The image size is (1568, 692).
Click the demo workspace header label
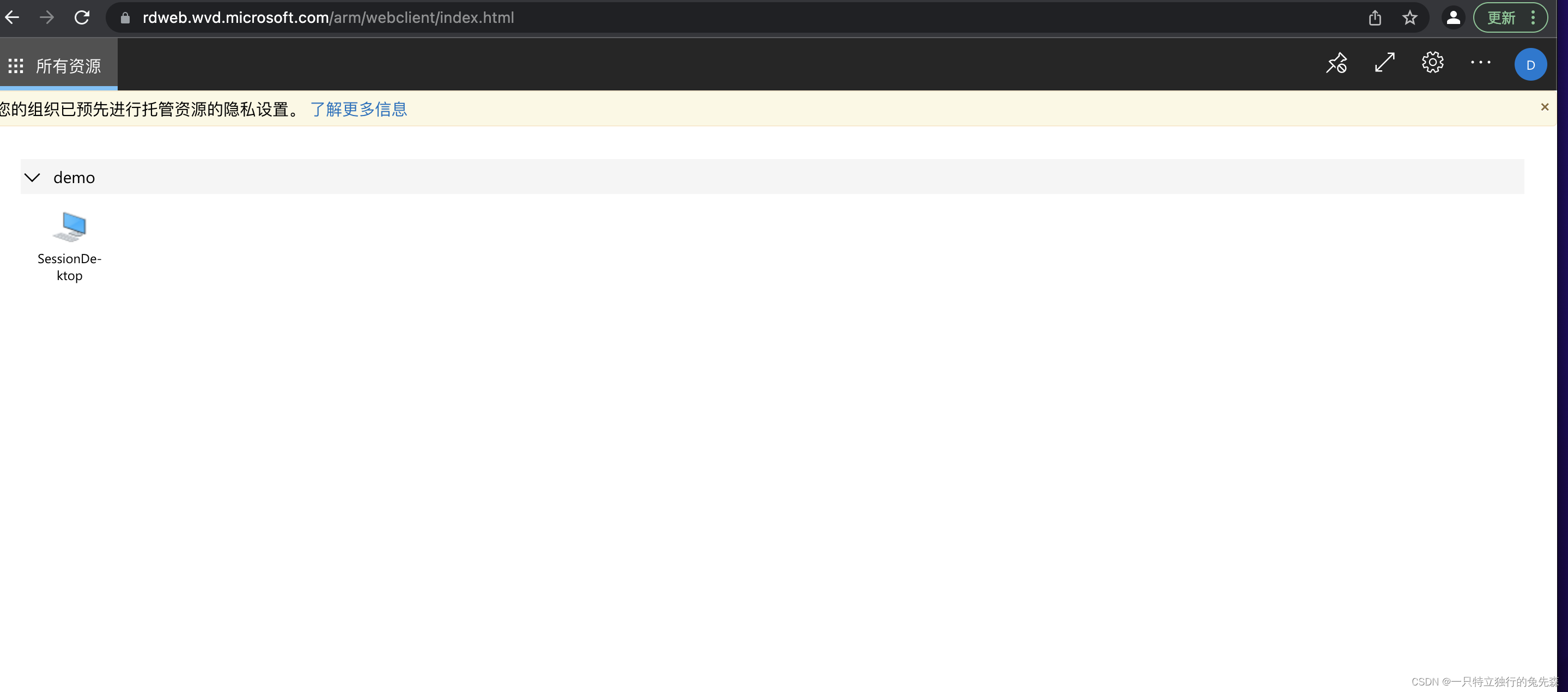(x=74, y=178)
